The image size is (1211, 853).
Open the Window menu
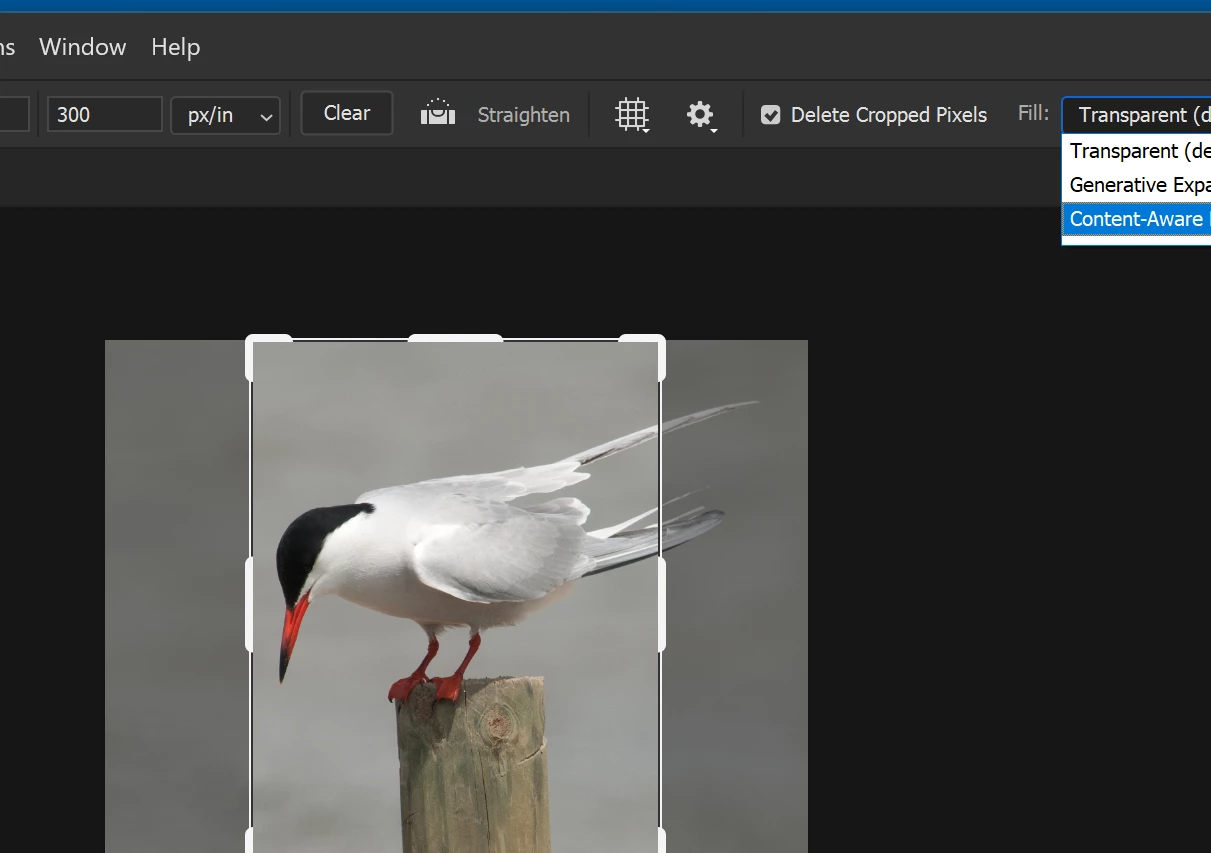point(82,47)
